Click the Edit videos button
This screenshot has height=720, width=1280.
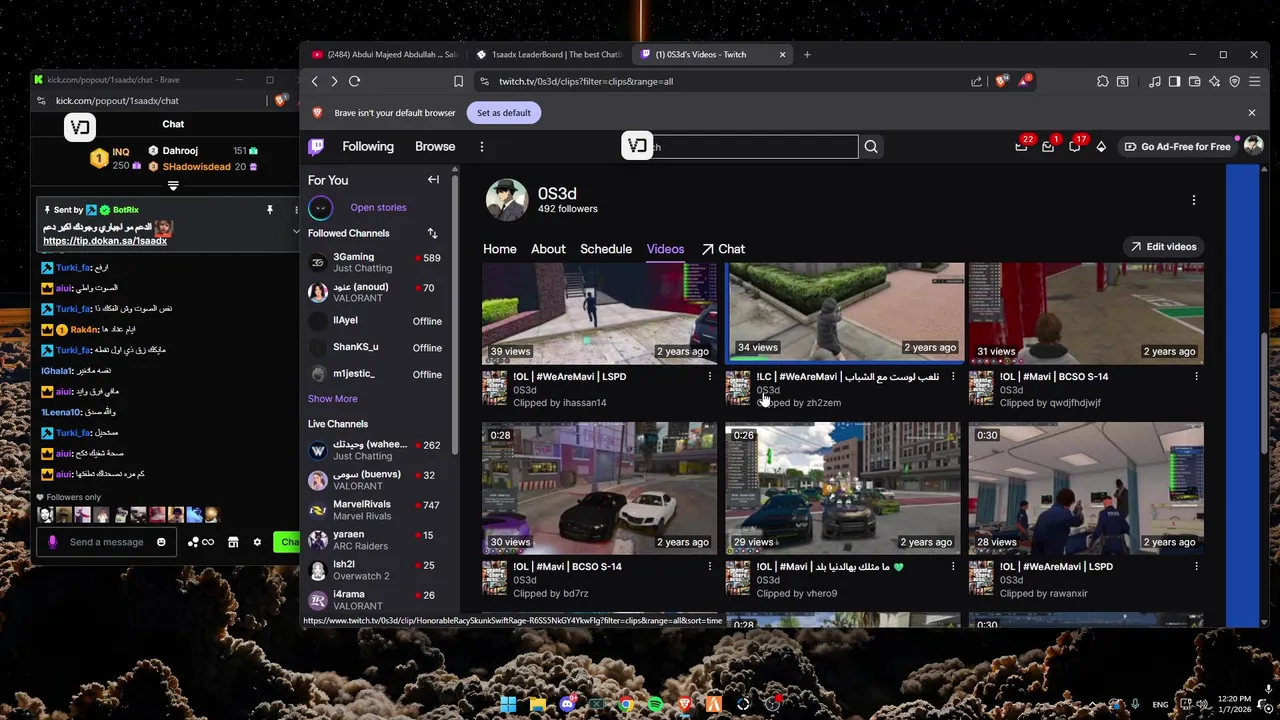(x=1164, y=247)
